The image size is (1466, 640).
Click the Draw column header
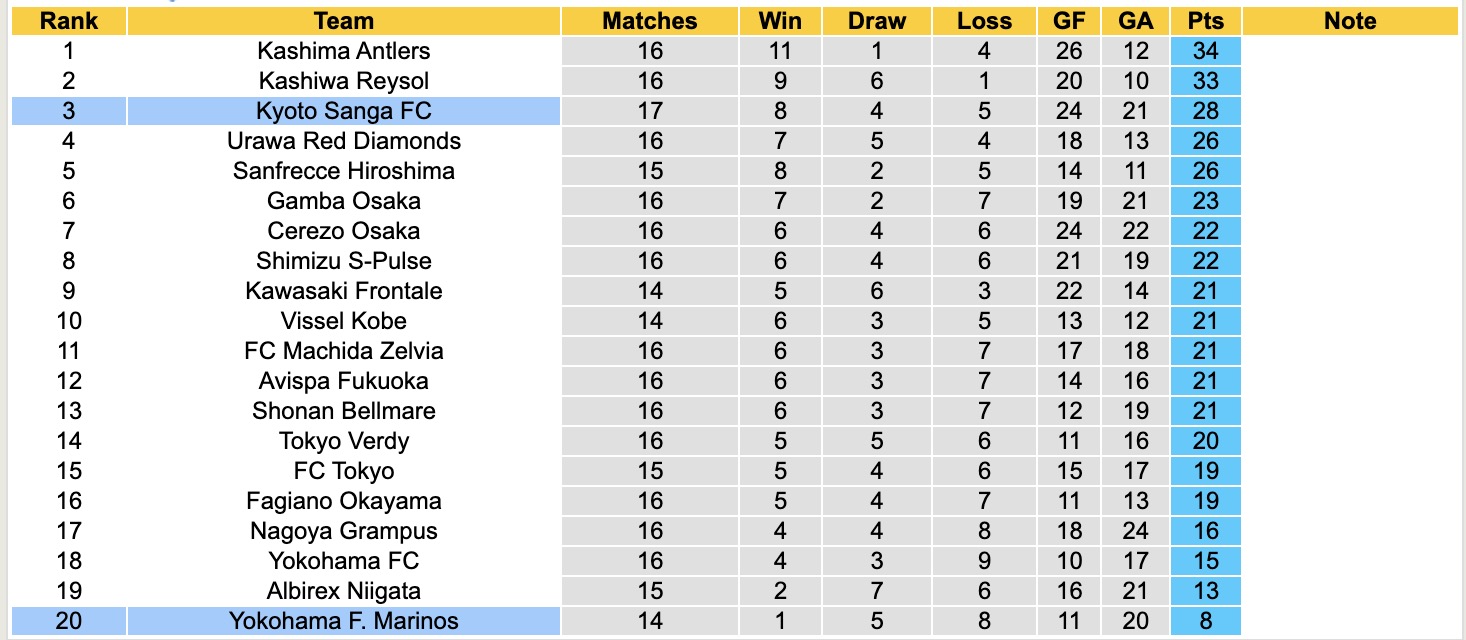(877, 21)
